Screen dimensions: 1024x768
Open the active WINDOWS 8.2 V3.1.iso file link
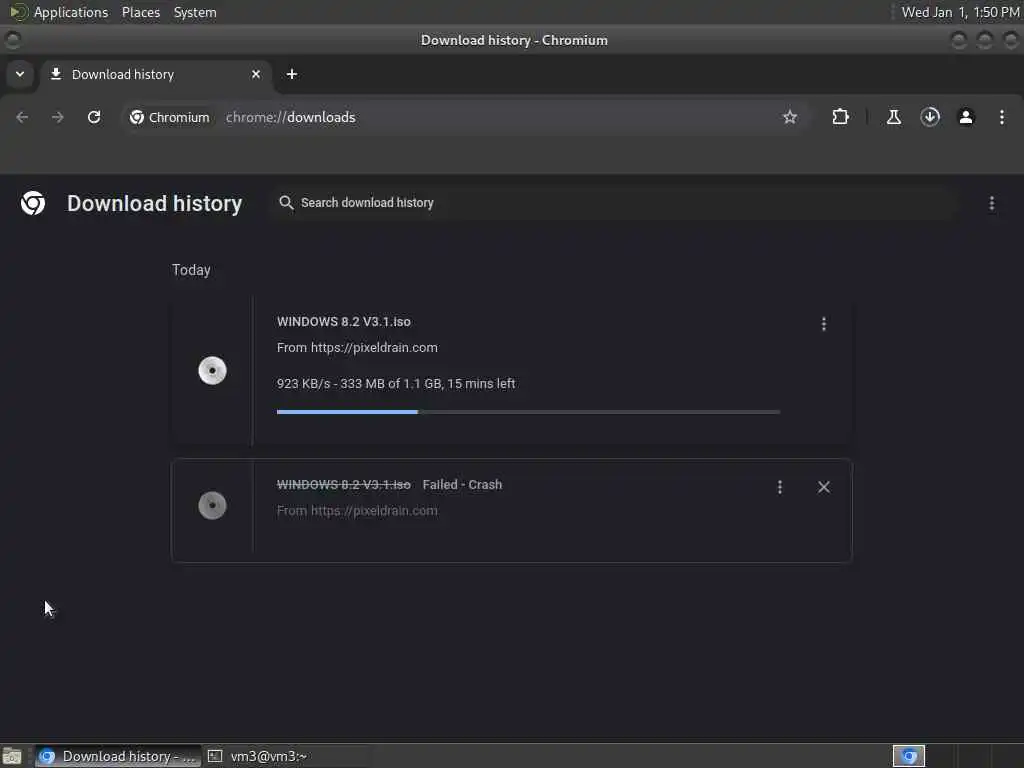(x=344, y=321)
